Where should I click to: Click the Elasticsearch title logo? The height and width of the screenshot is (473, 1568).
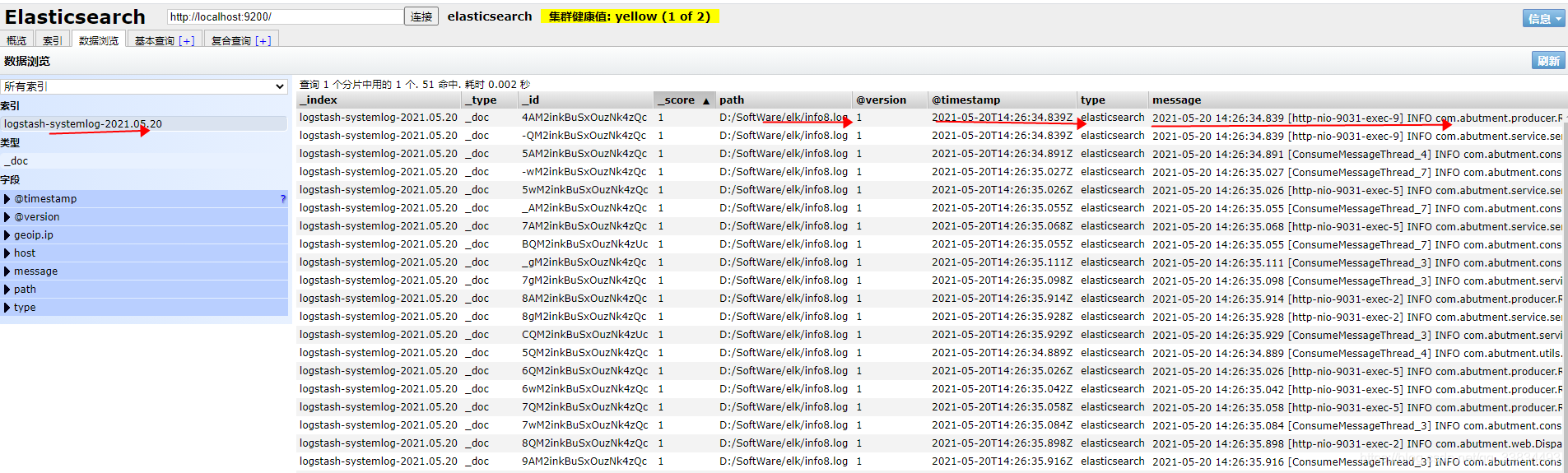tap(75, 16)
